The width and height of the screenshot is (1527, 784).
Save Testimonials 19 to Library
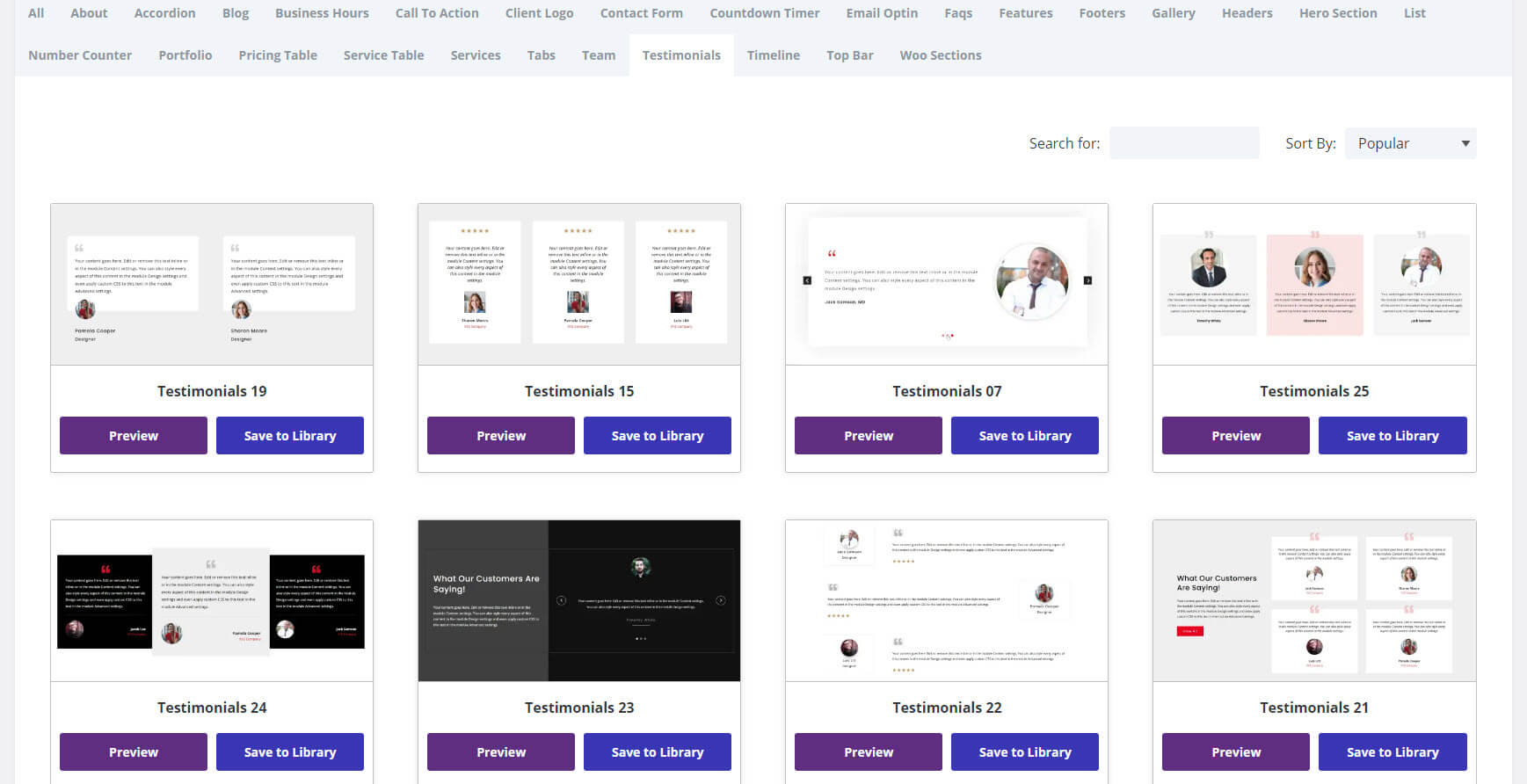point(290,436)
